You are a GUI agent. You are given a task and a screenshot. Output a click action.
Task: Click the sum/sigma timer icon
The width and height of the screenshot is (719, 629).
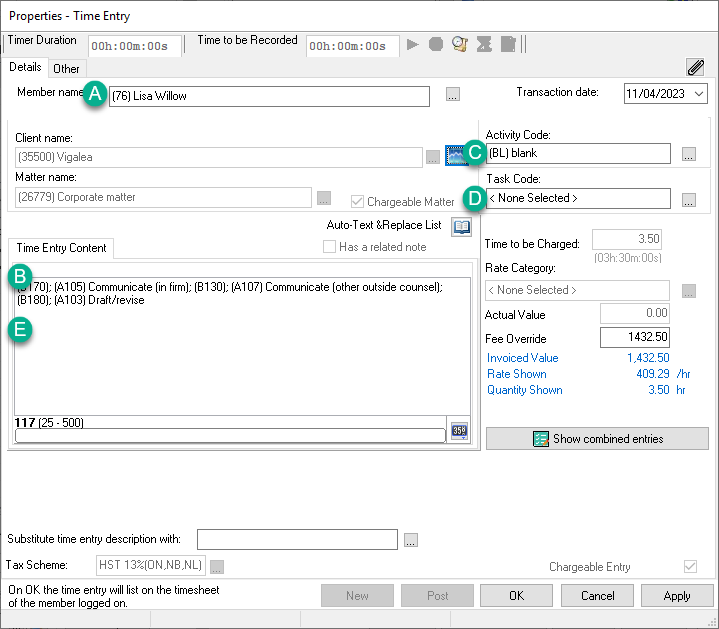coord(484,44)
